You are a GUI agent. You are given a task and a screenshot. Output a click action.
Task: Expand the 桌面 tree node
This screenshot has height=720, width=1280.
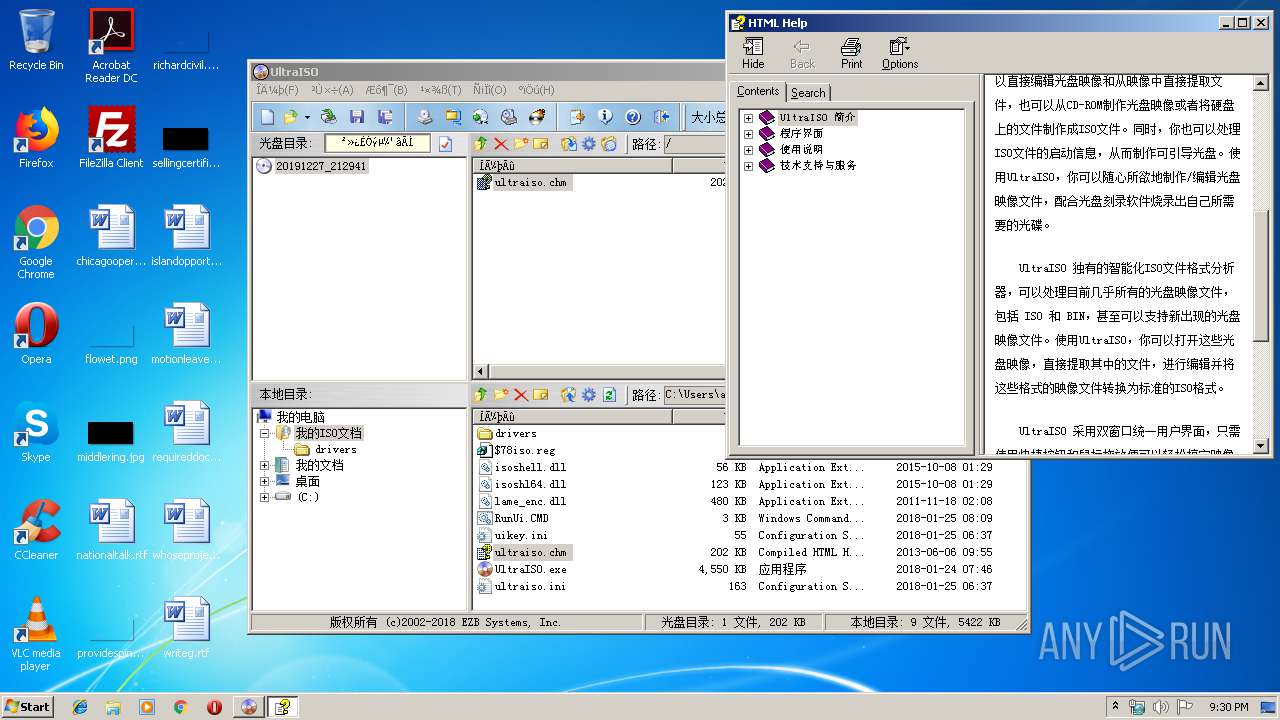point(265,481)
